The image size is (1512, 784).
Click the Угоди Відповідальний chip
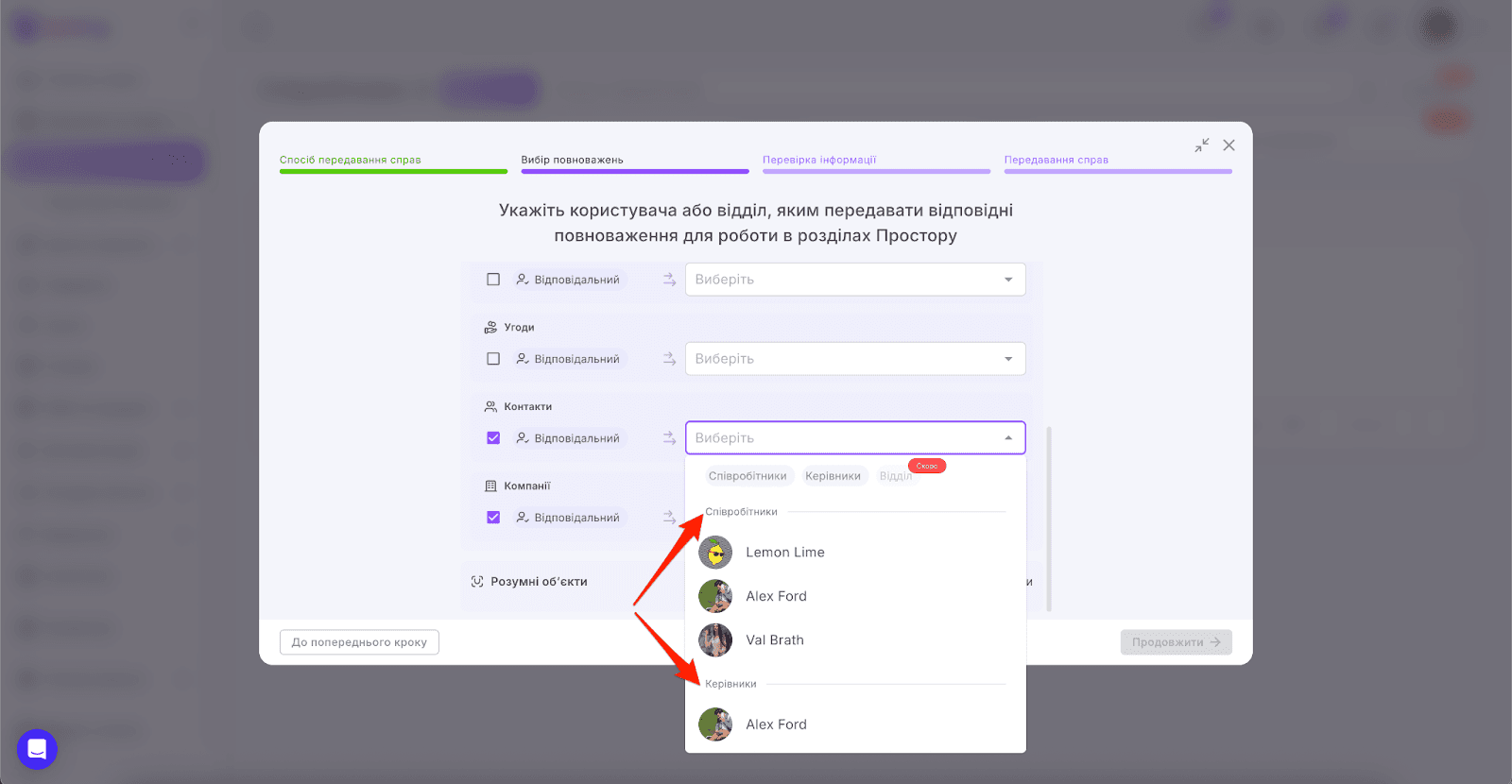pyautogui.click(x=569, y=359)
